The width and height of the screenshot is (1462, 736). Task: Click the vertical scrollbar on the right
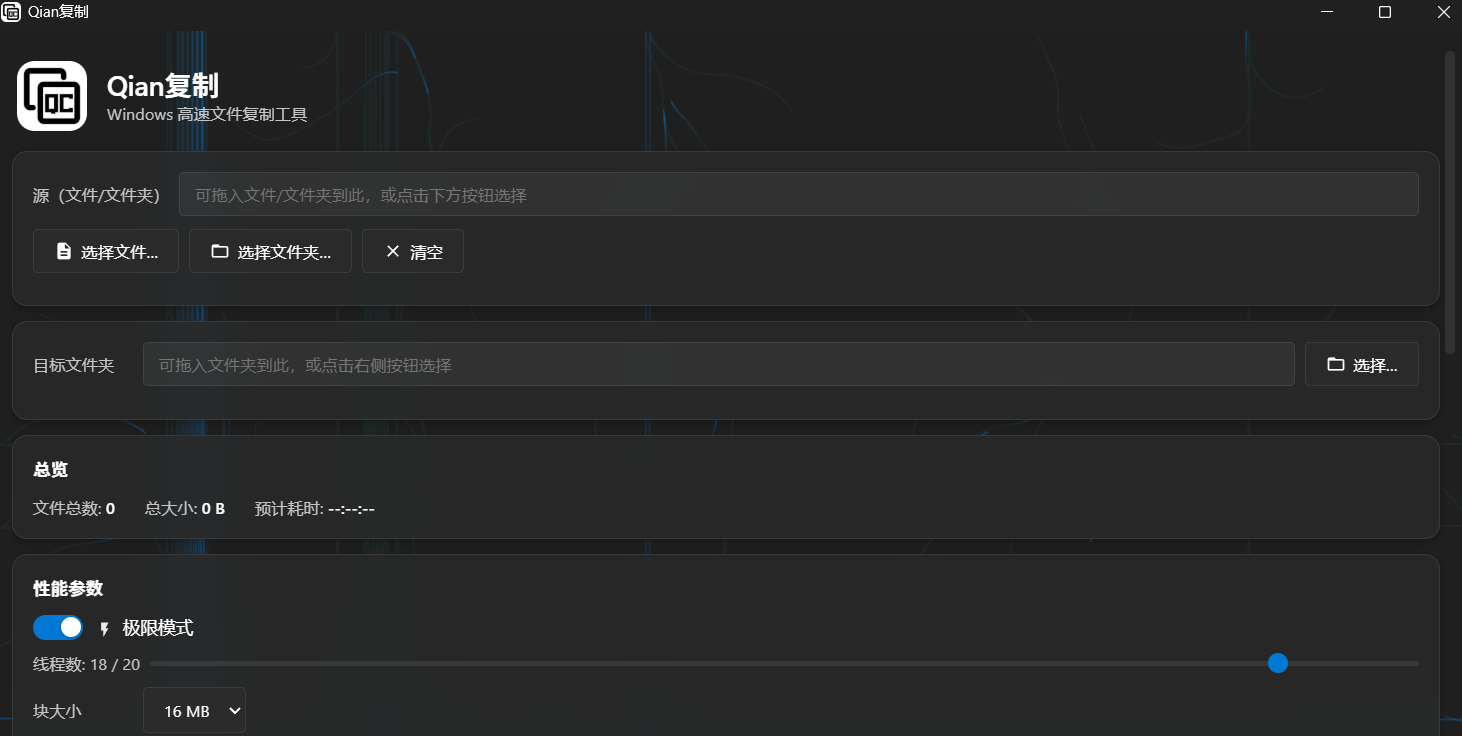click(x=1450, y=200)
